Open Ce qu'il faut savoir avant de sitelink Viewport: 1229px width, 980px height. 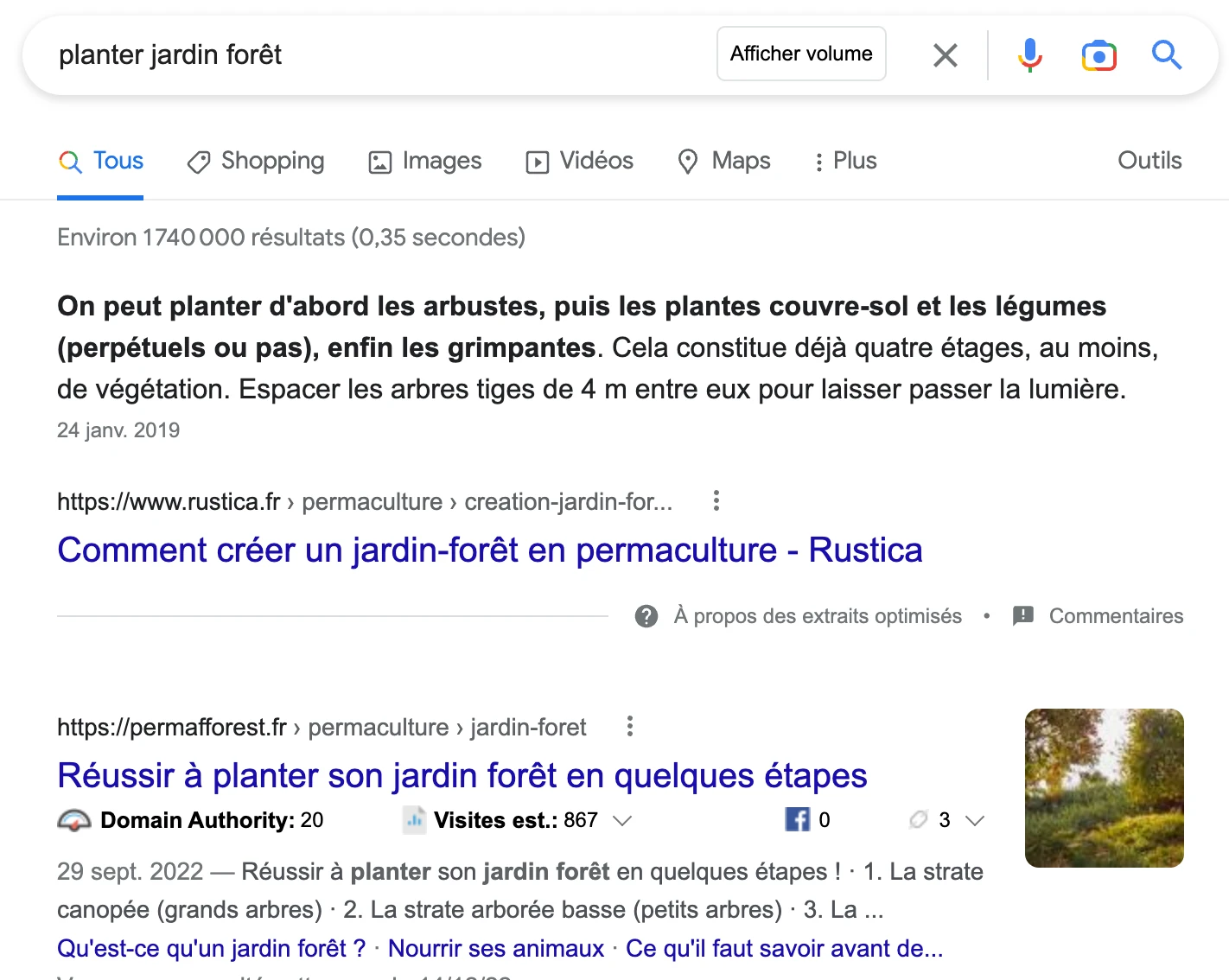coord(785,949)
